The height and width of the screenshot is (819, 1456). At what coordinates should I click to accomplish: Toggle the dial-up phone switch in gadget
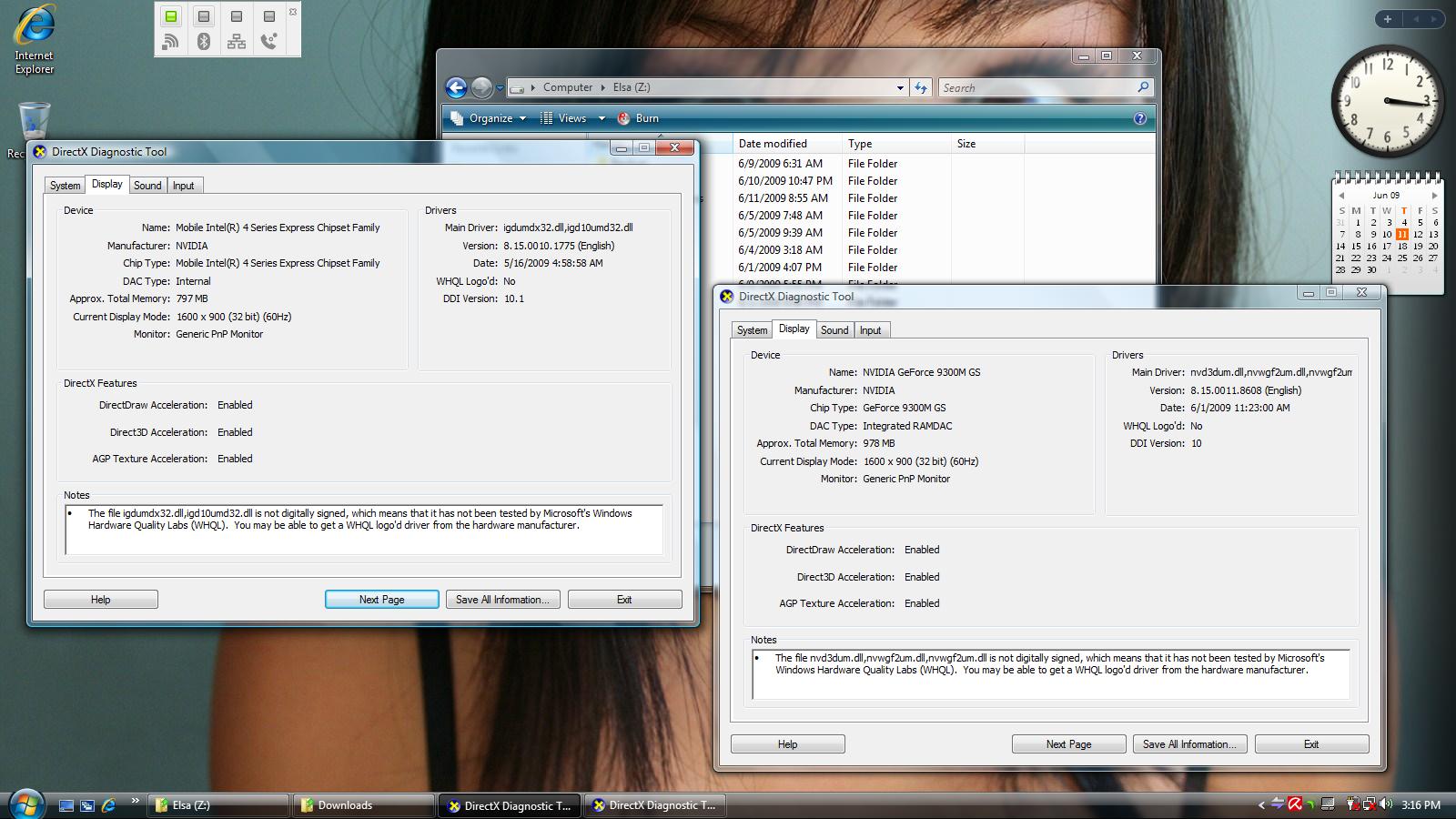click(269, 16)
